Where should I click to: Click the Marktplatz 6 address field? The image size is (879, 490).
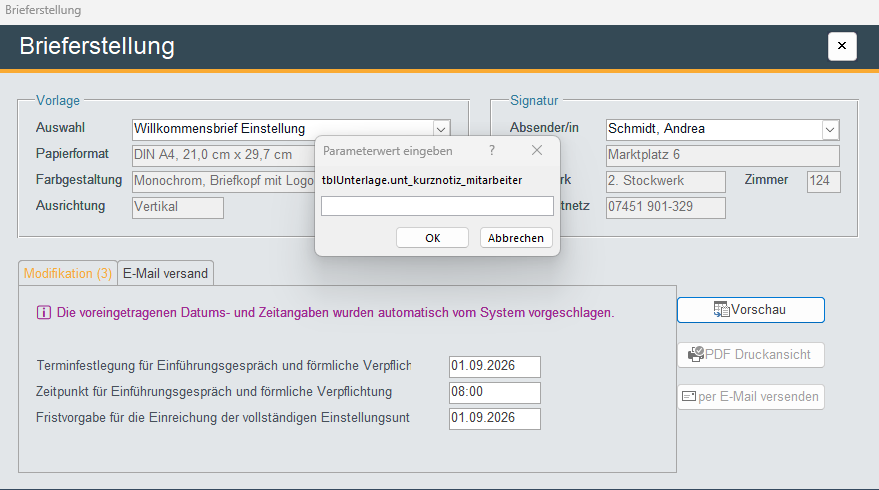coord(723,155)
